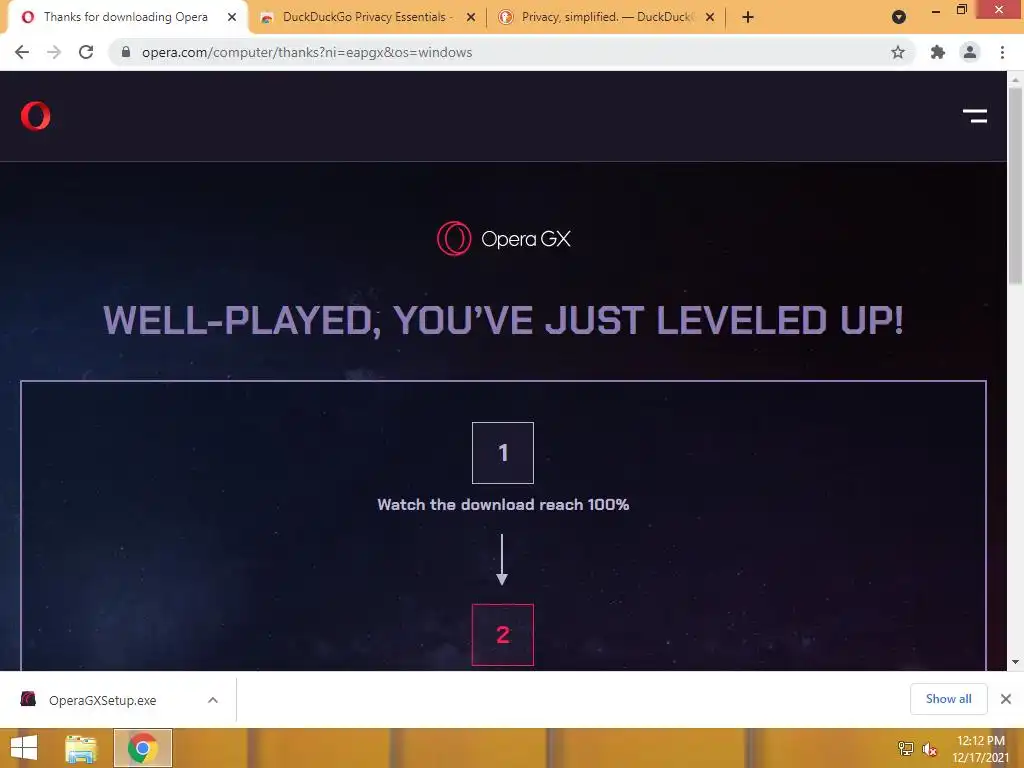Close the Thanks for downloading Opera tab
The width and height of the screenshot is (1024, 768).
click(x=232, y=17)
